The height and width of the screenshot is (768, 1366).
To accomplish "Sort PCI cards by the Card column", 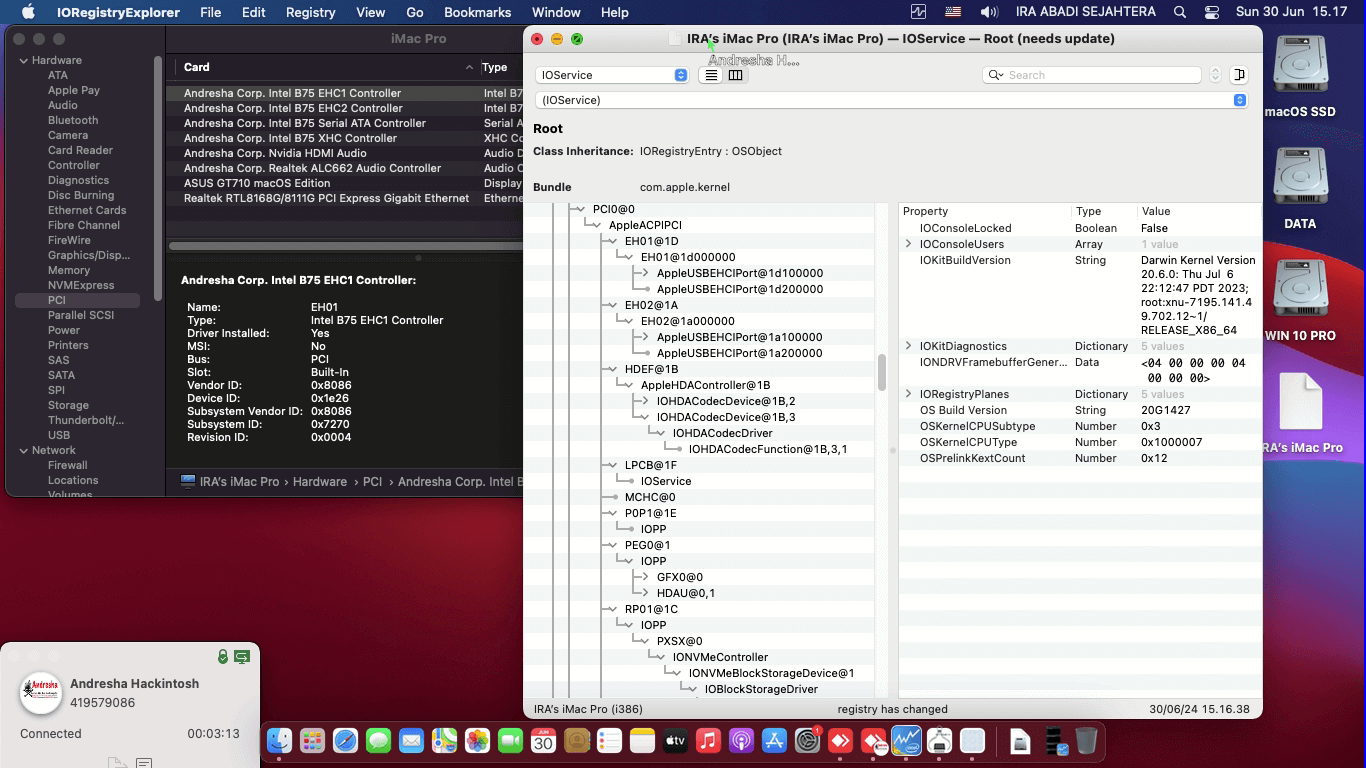I will 322,67.
